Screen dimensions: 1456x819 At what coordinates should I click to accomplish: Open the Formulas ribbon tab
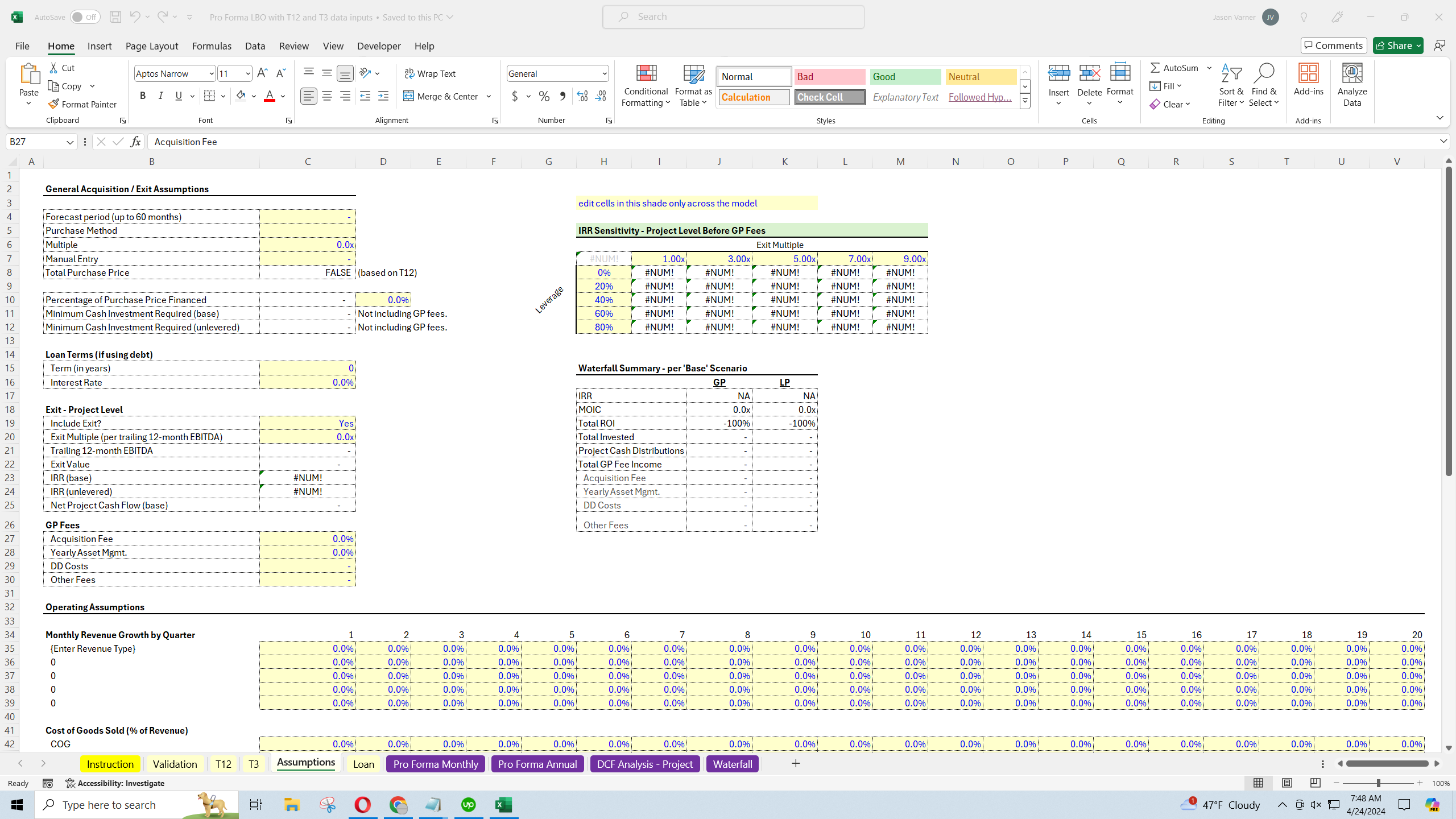point(212,46)
